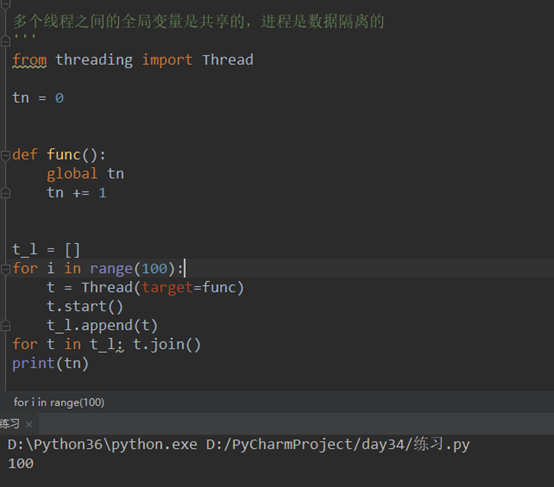554x487 pixels.
Task: Click fold end marker beside closing triple quotes
Action: (x=5, y=41)
